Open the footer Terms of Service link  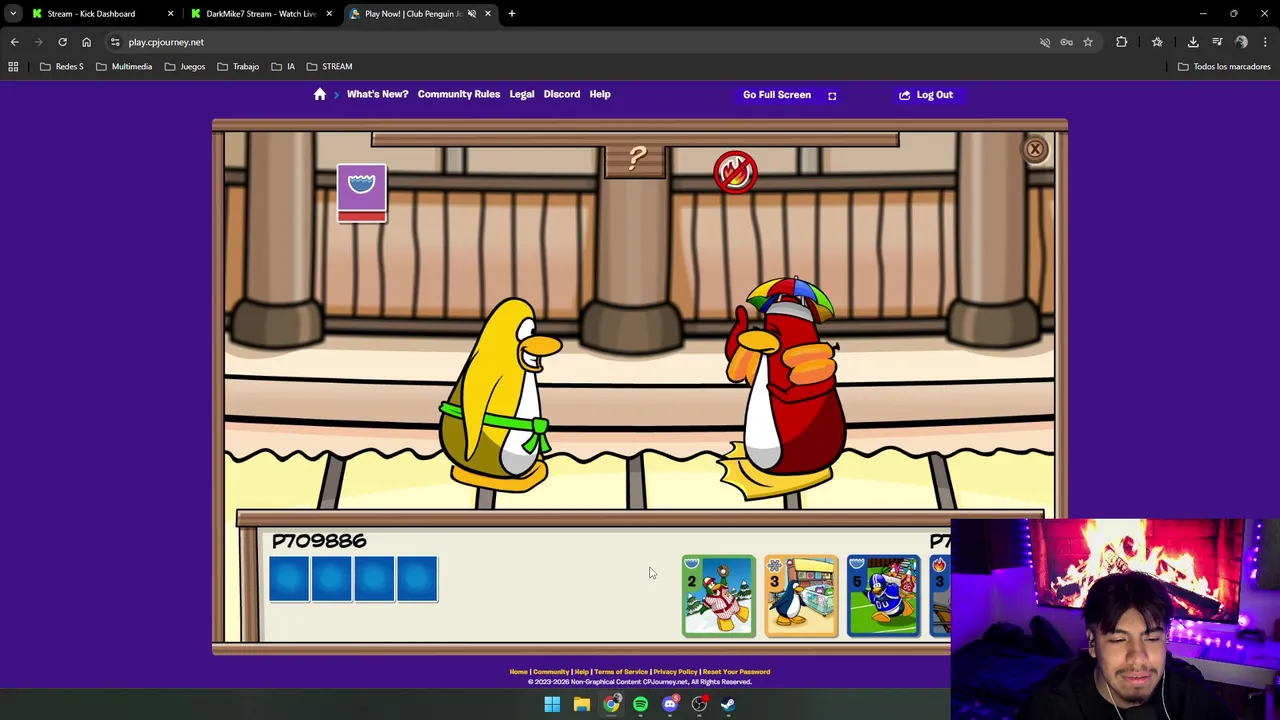click(x=621, y=672)
